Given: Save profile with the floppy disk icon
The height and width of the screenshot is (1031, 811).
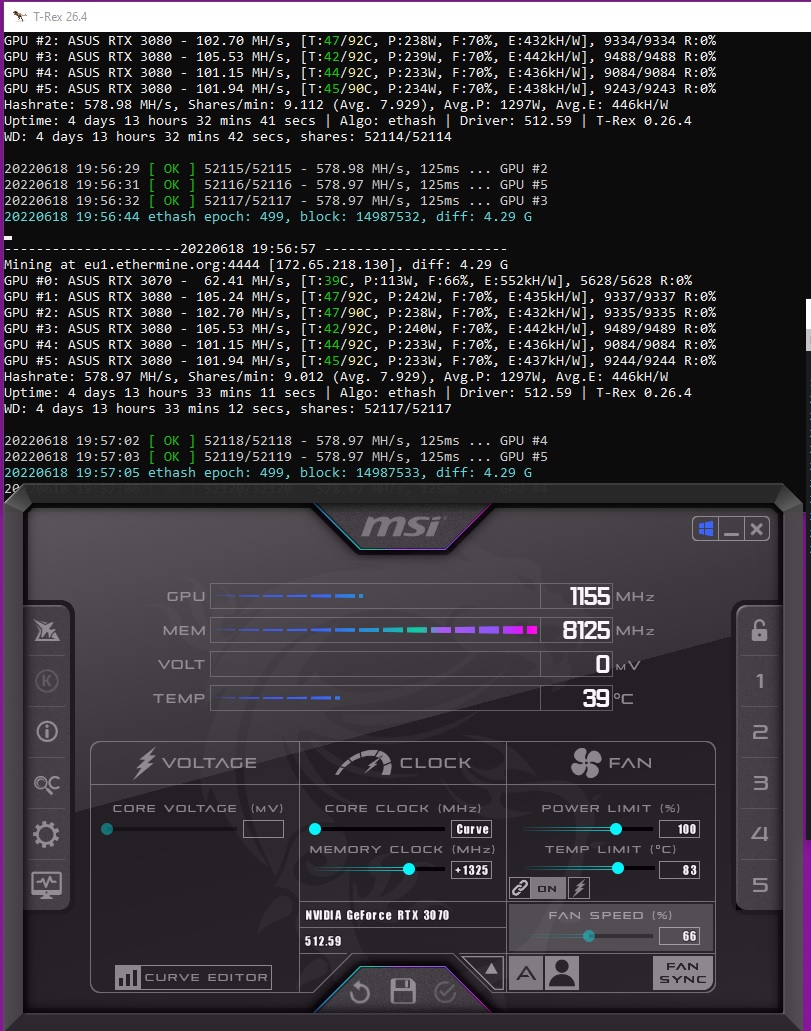Looking at the screenshot, I should tap(403, 991).
